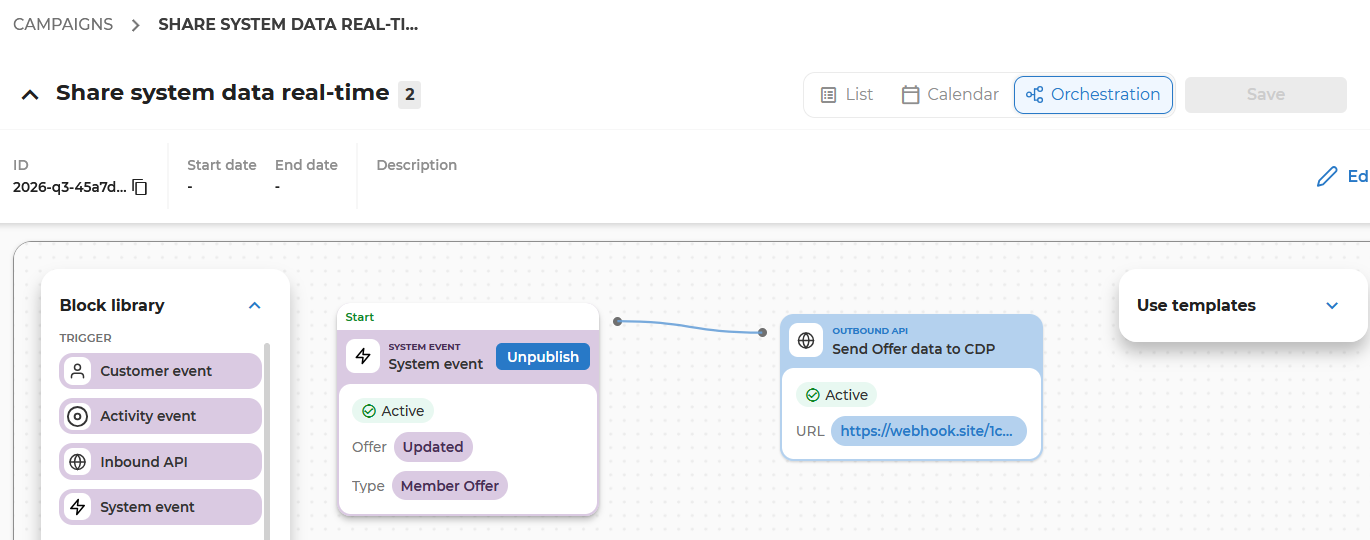Viewport: 1370px width, 540px height.
Task: Click the TRIGGER section label
Action: [86, 338]
